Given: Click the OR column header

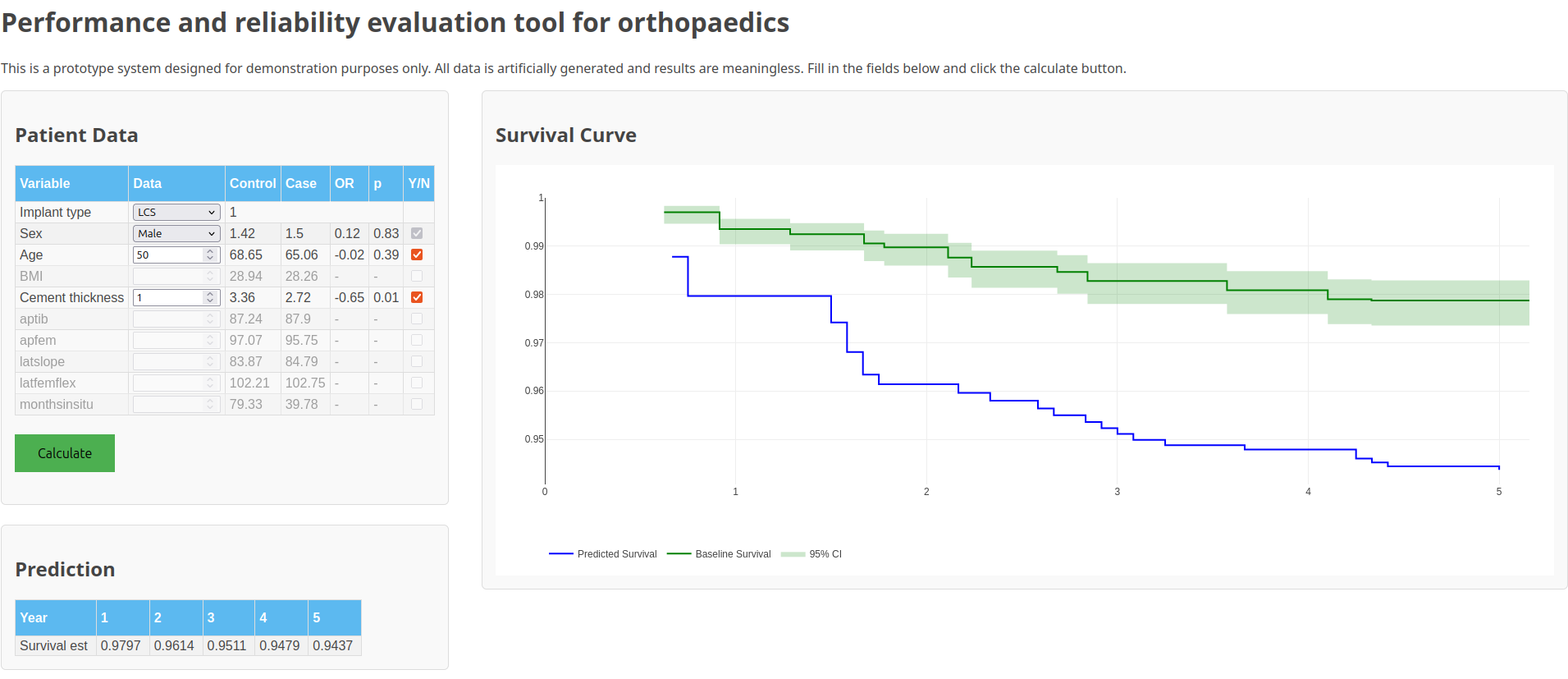Looking at the screenshot, I should click(x=345, y=184).
